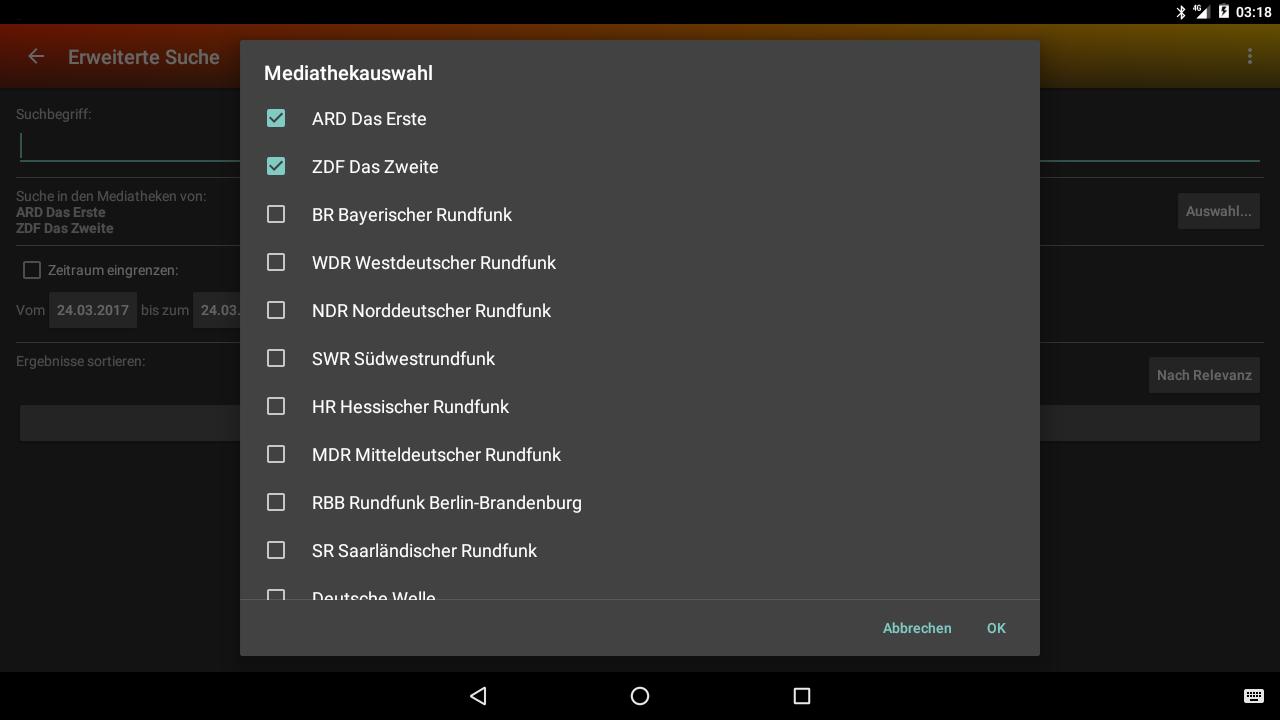
Task: Toggle Zeitraum eingrenzen checkbox
Action: pyautogui.click(x=32, y=270)
